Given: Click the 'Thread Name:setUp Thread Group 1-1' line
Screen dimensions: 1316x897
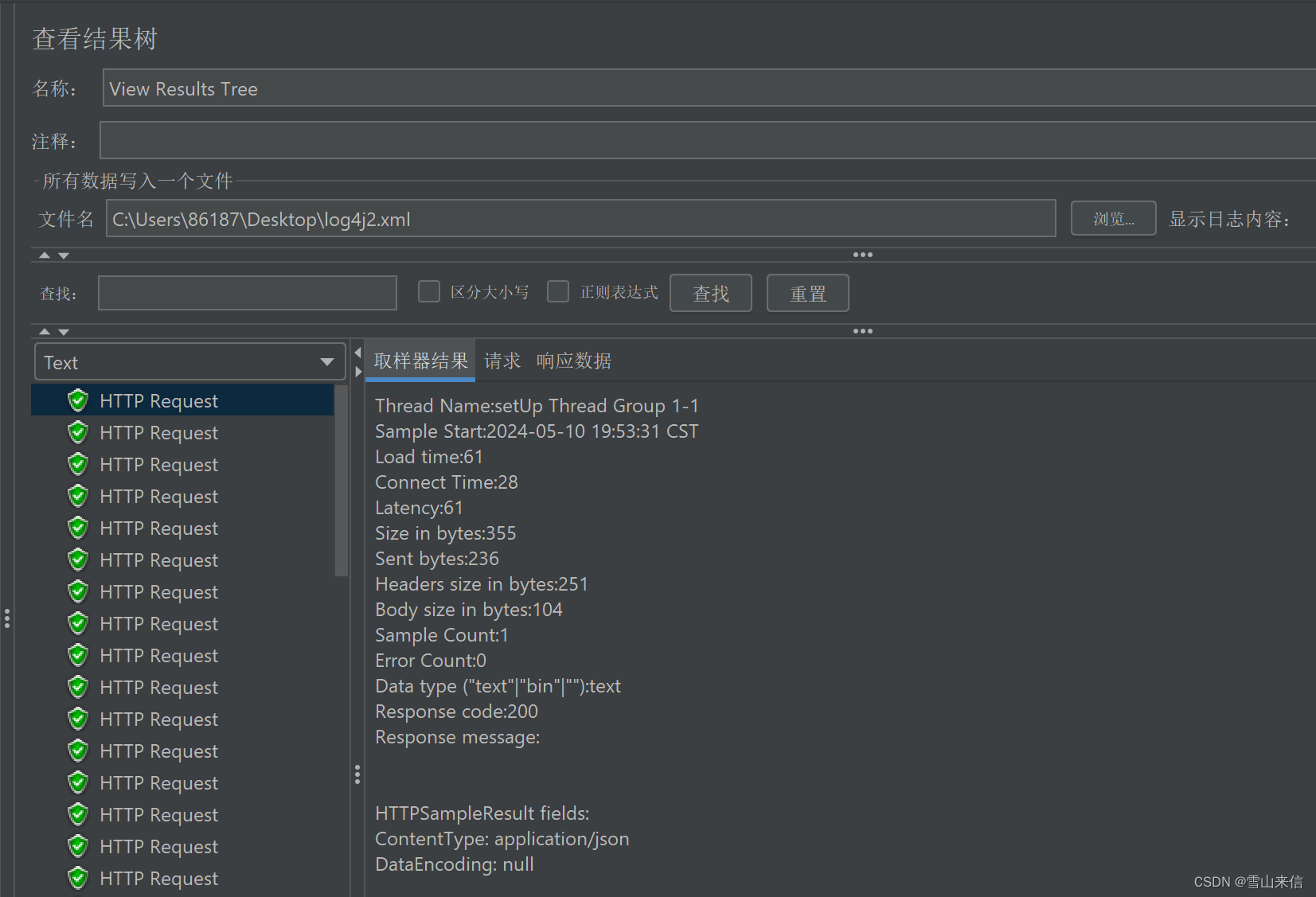Looking at the screenshot, I should tap(537, 406).
